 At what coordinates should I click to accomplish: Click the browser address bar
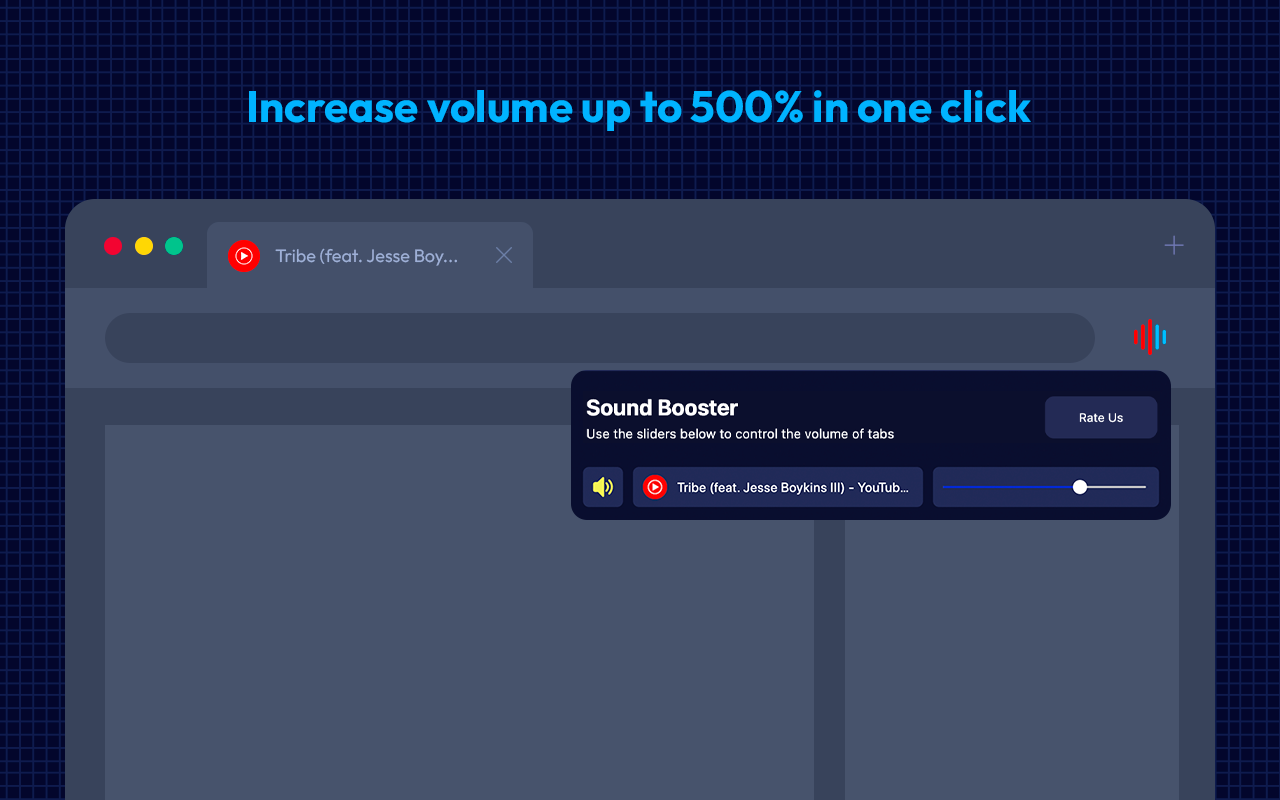600,338
